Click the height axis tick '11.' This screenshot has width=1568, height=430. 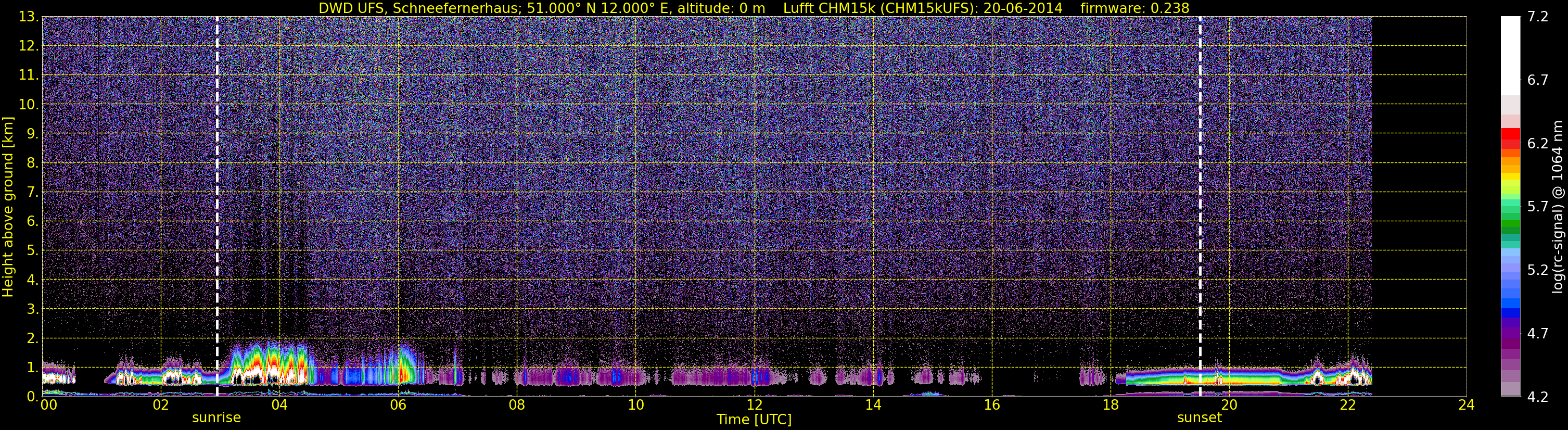click(x=29, y=75)
